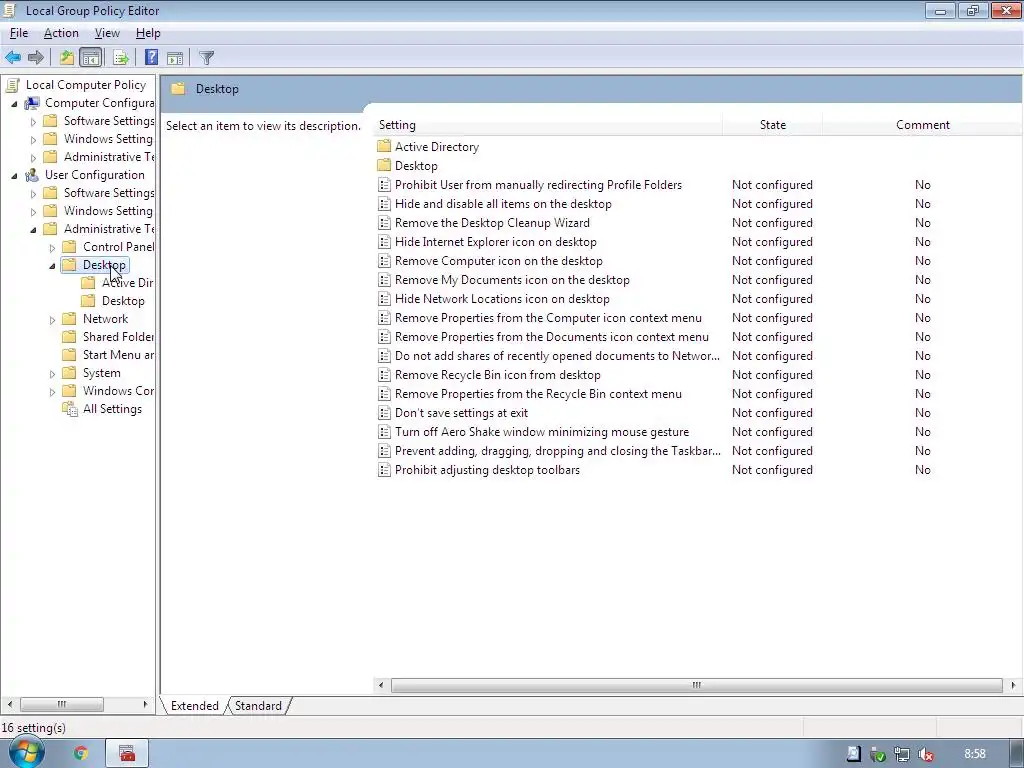This screenshot has width=1024, height=768.
Task: Go up one level with folder-up icon
Action: [x=67, y=57]
